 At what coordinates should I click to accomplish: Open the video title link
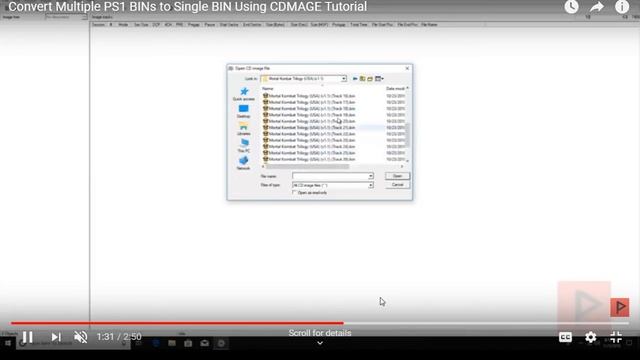(x=187, y=7)
